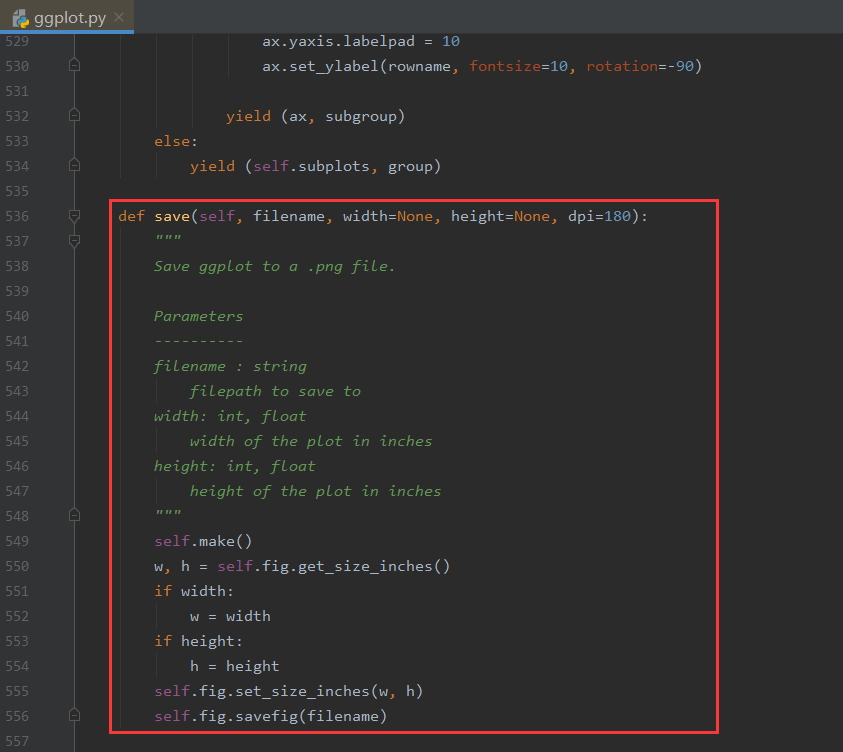Place cursor on the 'save' function name
Viewport: 843px width, 752px height.
(x=172, y=216)
